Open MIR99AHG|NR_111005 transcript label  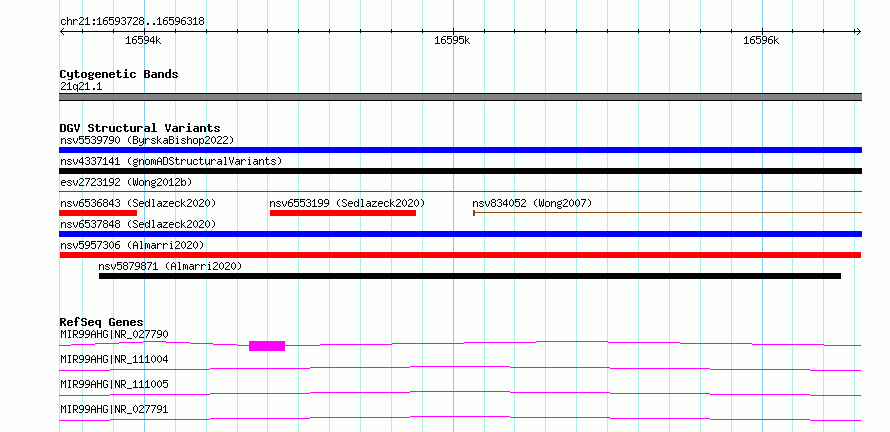[x=114, y=384]
